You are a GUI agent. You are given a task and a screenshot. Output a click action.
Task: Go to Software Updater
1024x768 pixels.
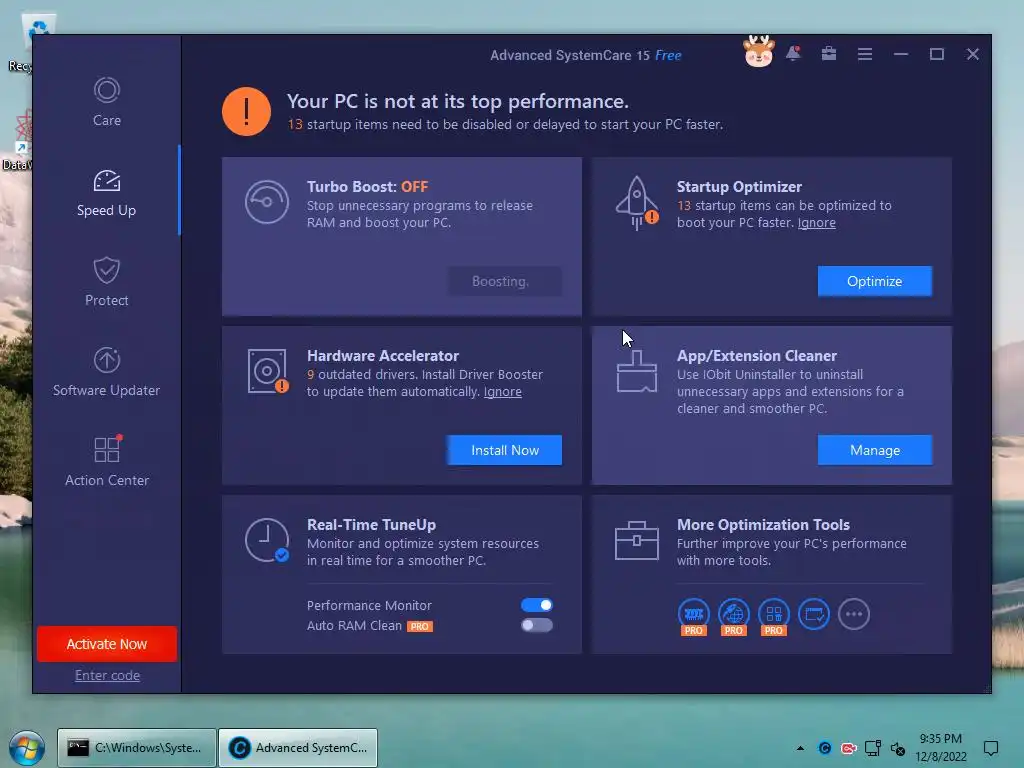tap(106, 372)
